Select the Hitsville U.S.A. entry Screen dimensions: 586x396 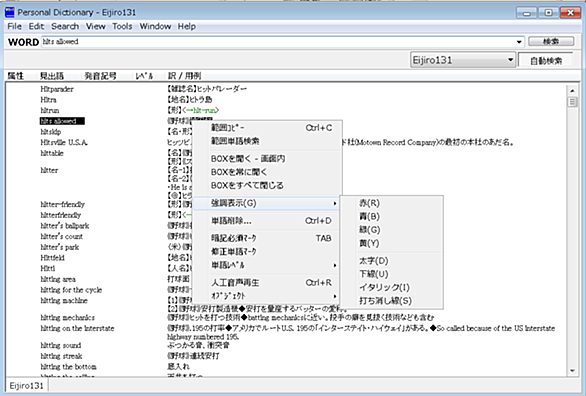(x=64, y=143)
